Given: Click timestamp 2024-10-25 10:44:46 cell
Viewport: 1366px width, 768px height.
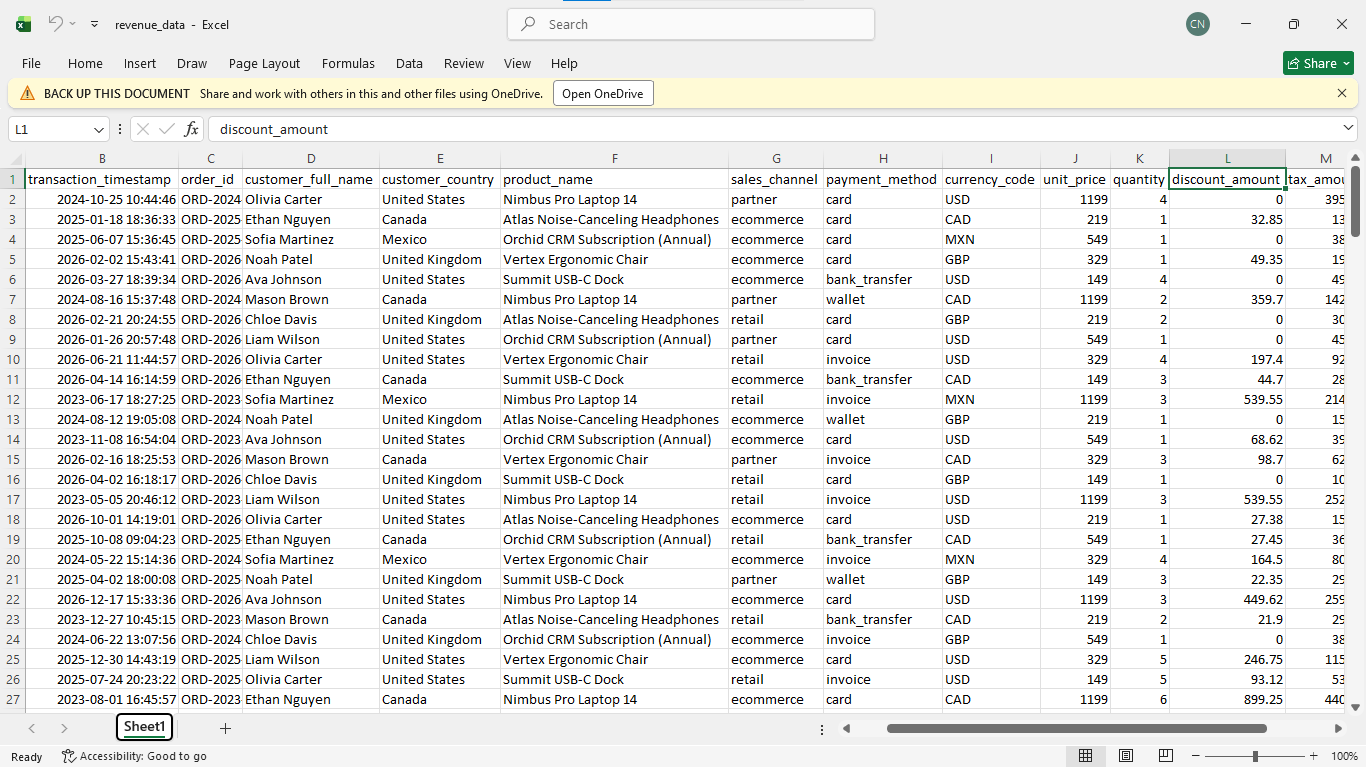Looking at the screenshot, I should [x=102, y=199].
